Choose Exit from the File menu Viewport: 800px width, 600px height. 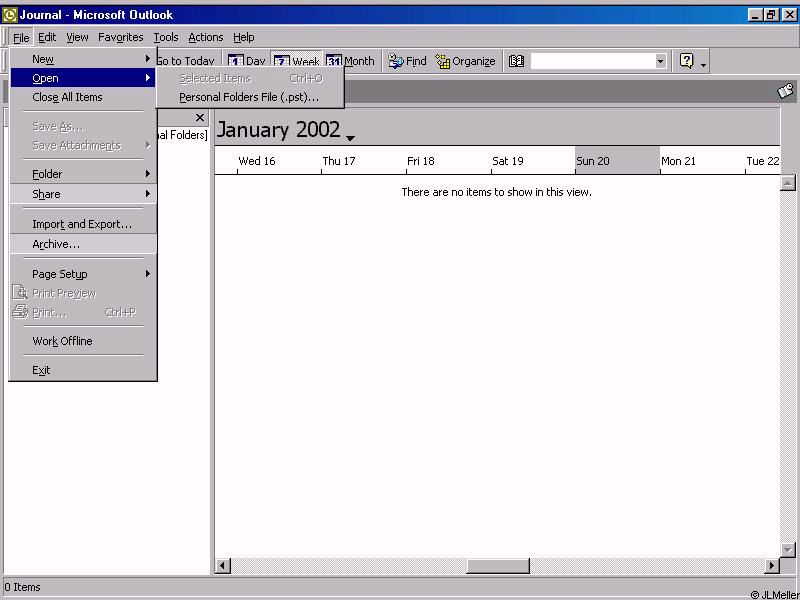pos(83,370)
